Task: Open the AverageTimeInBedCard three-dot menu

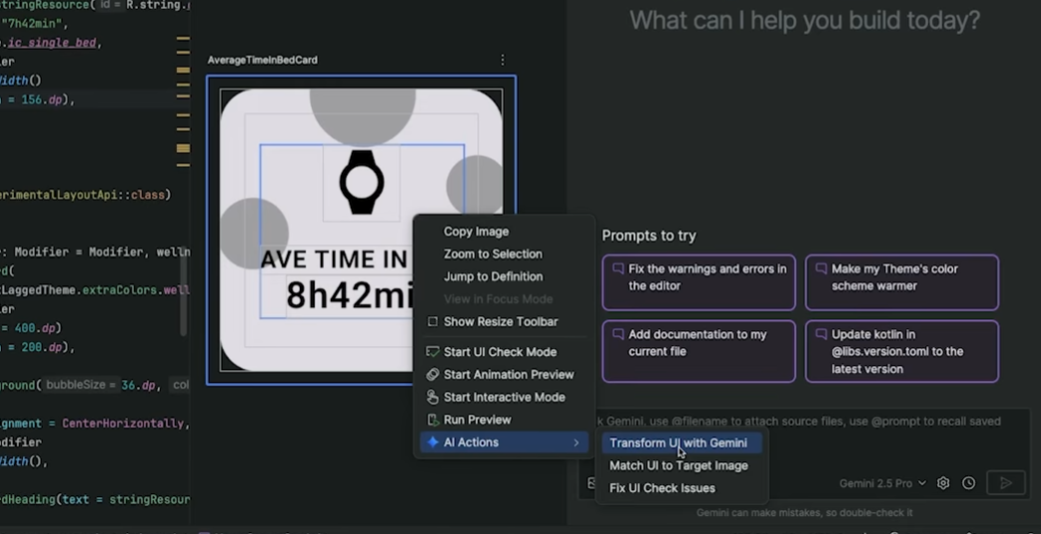Action: click(503, 60)
